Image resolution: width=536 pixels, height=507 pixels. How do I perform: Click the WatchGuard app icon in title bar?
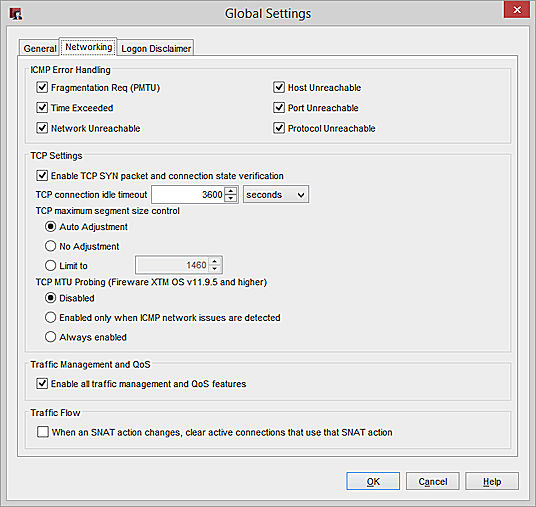click(16, 14)
